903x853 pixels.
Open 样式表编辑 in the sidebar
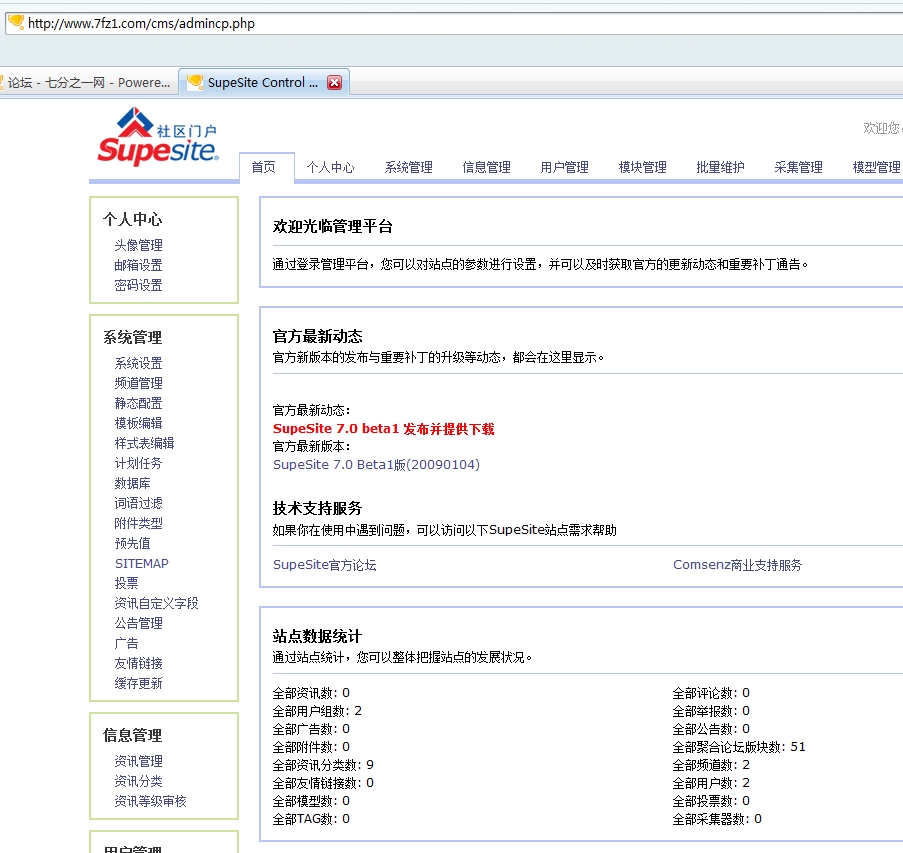point(145,443)
